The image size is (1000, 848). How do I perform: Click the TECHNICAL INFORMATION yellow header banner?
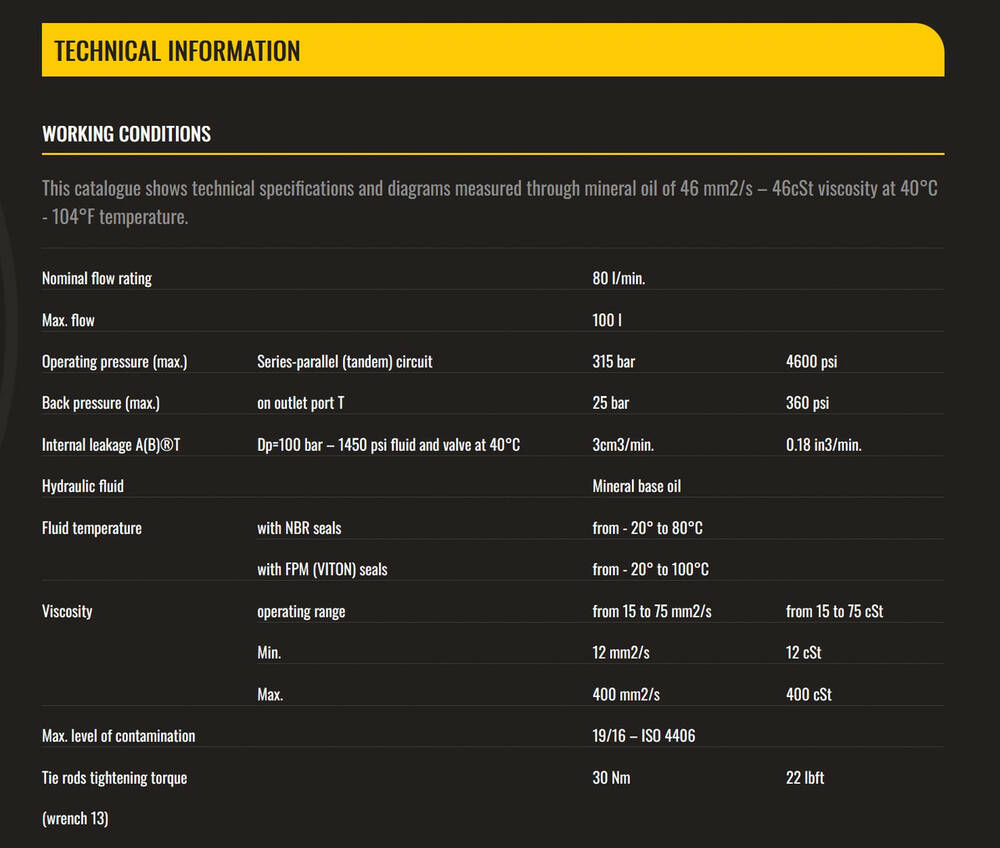pyautogui.click(x=492, y=51)
